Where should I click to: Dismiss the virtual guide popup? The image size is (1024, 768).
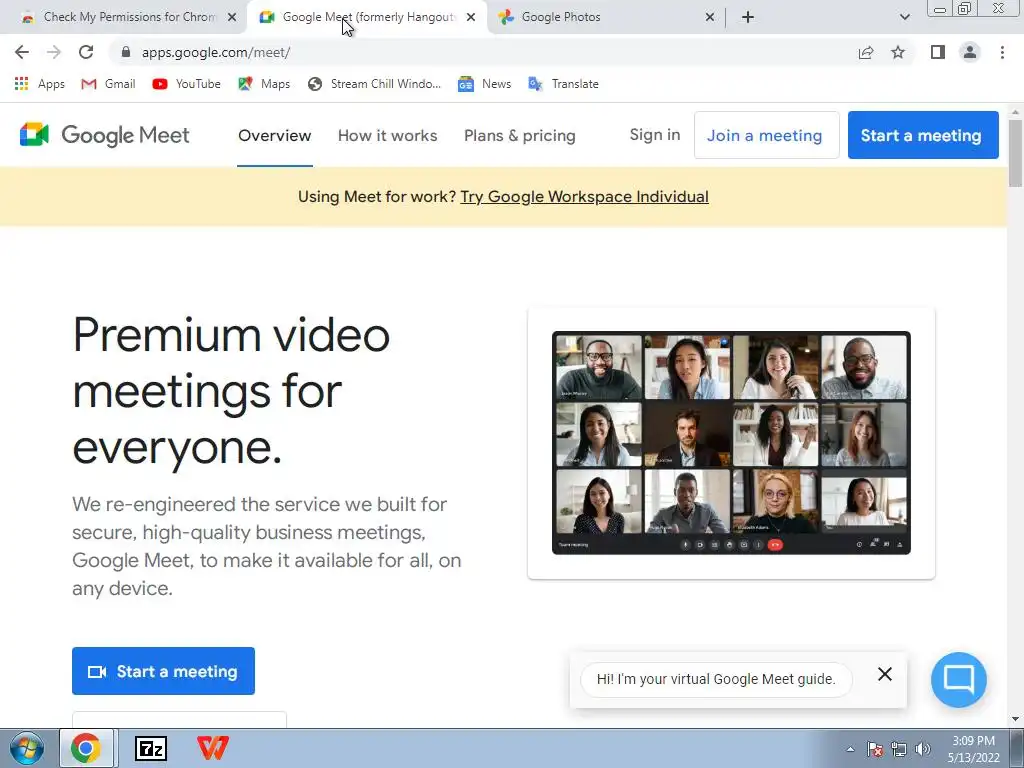click(884, 674)
